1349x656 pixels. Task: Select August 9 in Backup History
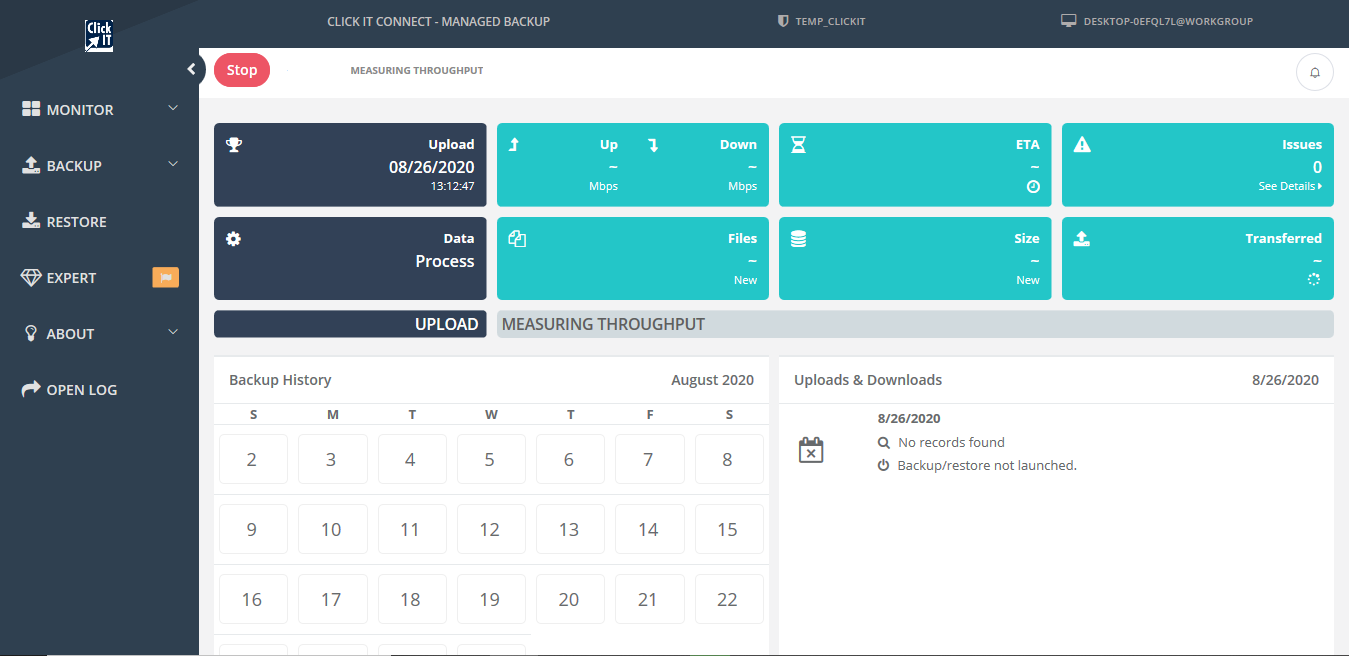(253, 530)
